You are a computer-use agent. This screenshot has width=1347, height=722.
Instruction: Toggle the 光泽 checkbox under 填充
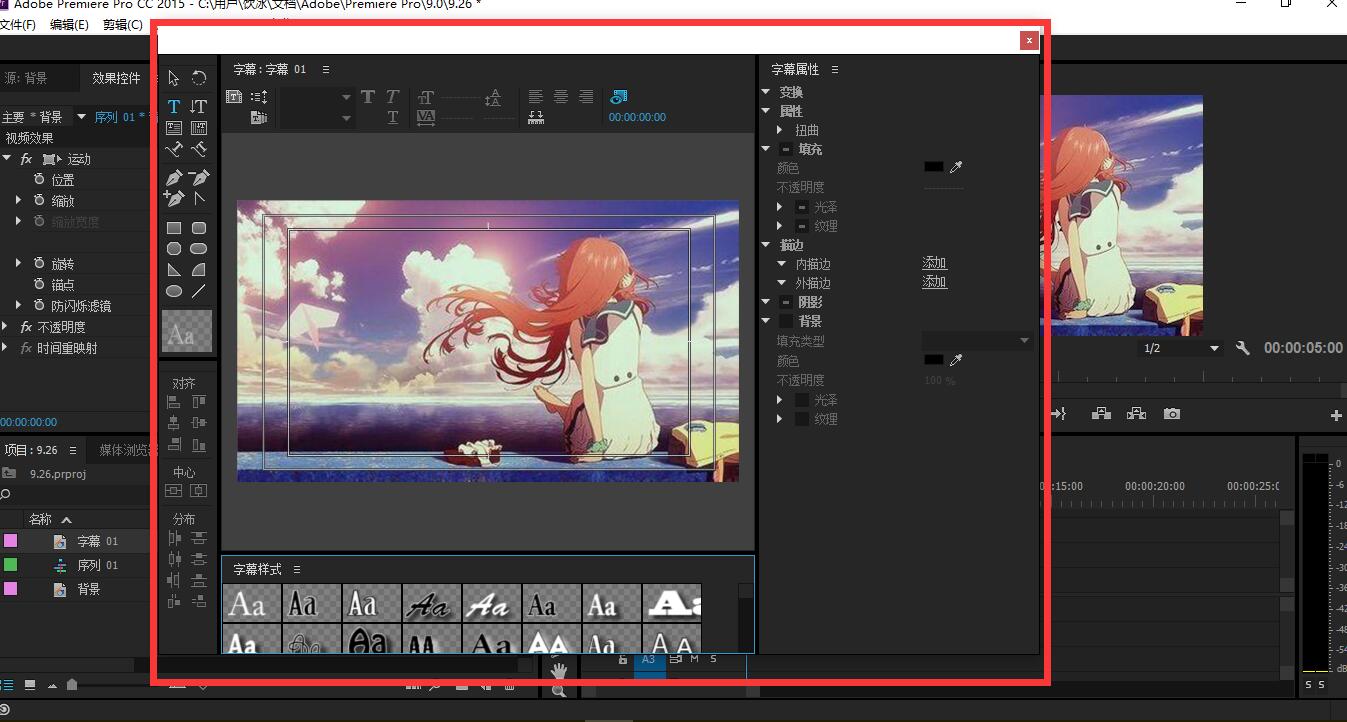click(x=802, y=207)
